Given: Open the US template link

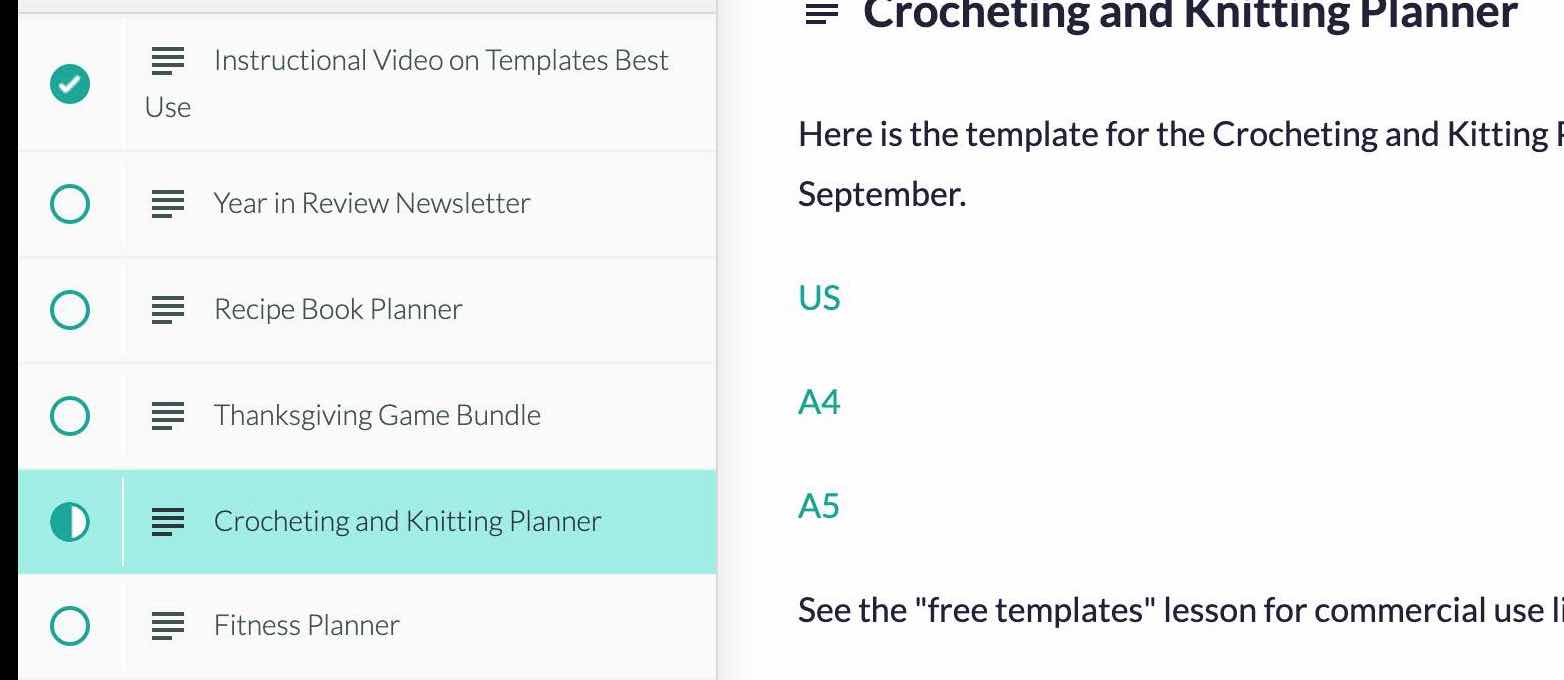Looking at the screenshot, I should [819, 298].
